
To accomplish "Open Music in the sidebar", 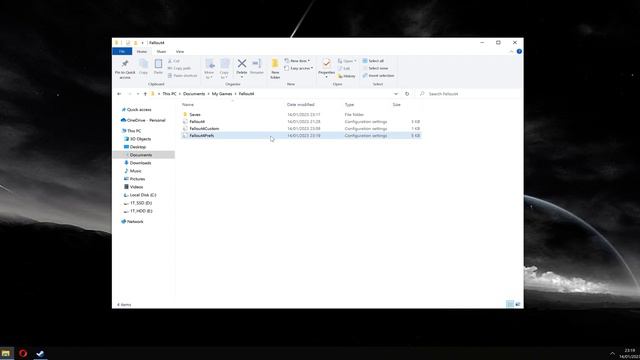I will click(136, 171).
